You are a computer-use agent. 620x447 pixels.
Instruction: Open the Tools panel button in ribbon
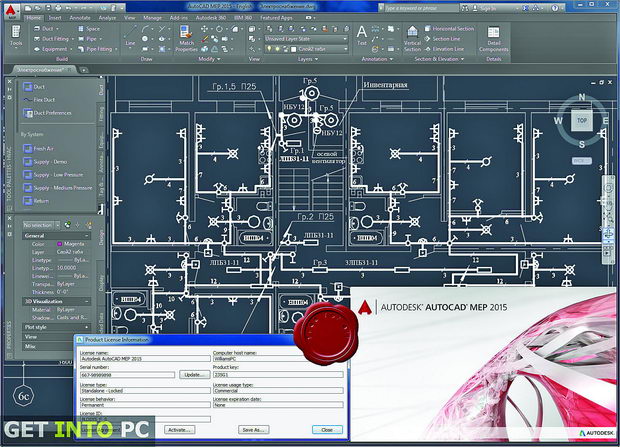coord(16,36)
